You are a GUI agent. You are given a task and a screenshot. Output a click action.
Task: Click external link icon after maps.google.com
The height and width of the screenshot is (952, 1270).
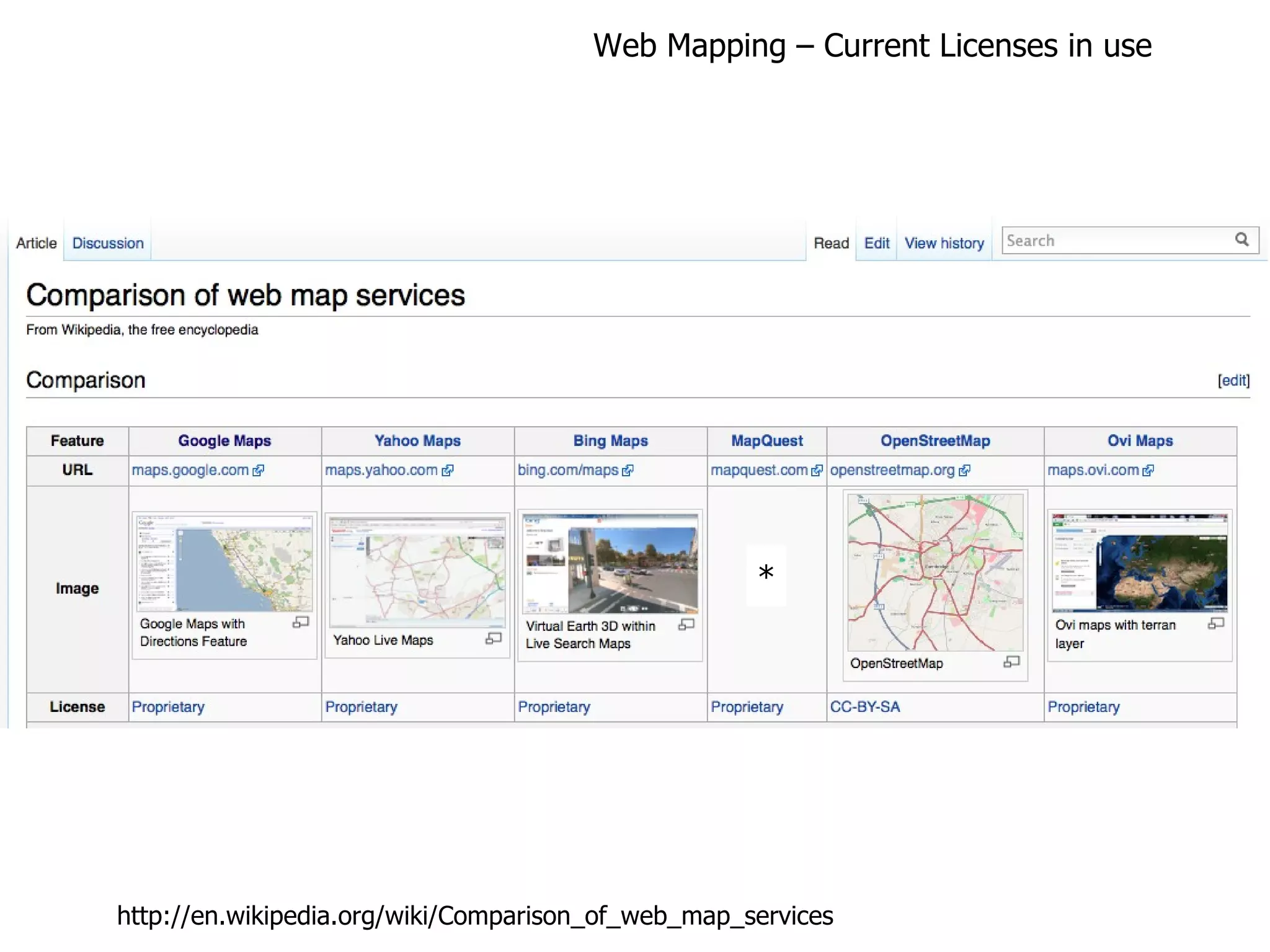coord(259,471)
